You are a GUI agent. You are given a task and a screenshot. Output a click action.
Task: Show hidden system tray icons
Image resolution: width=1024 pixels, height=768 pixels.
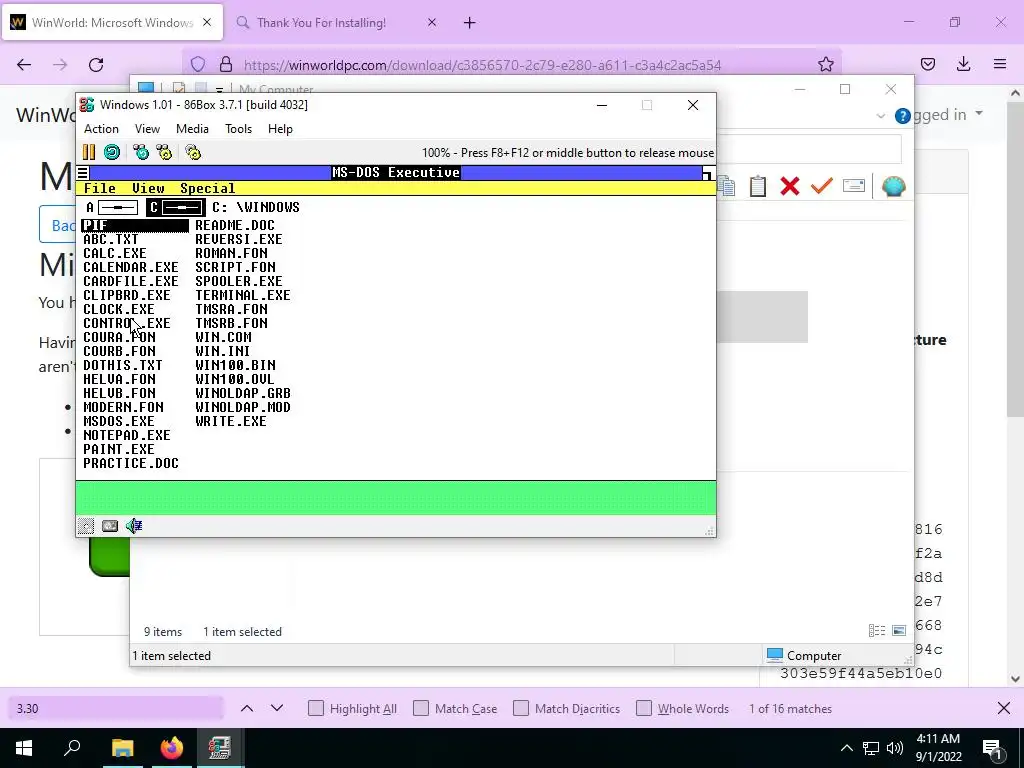(846, 748)
